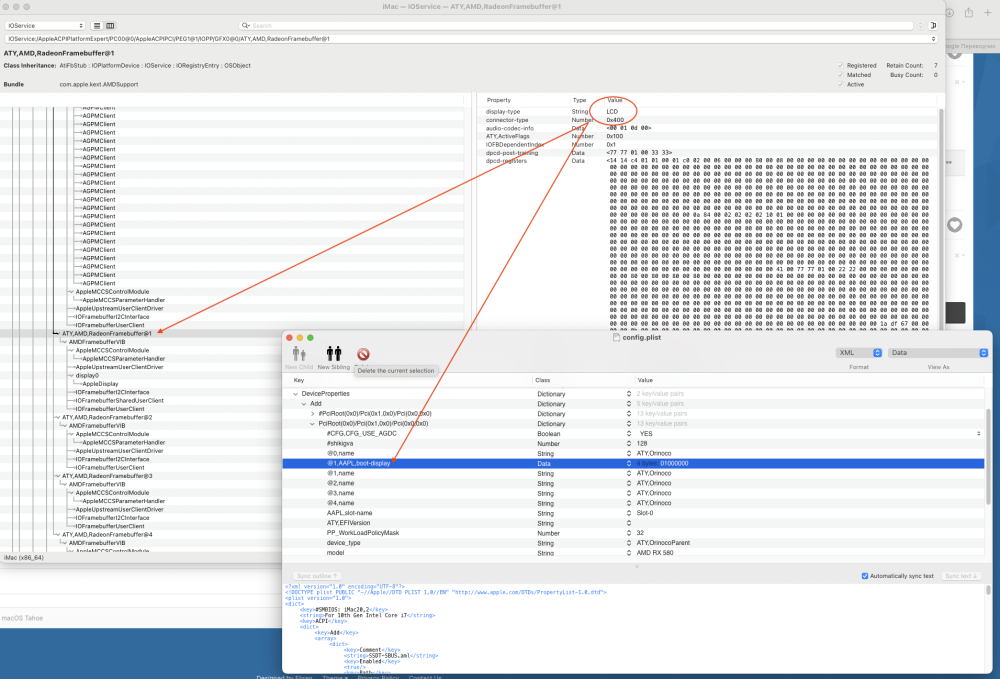Uncheck Automatically sync text
This screenshot has width=1000, height=679.
(x=865, y=576)
